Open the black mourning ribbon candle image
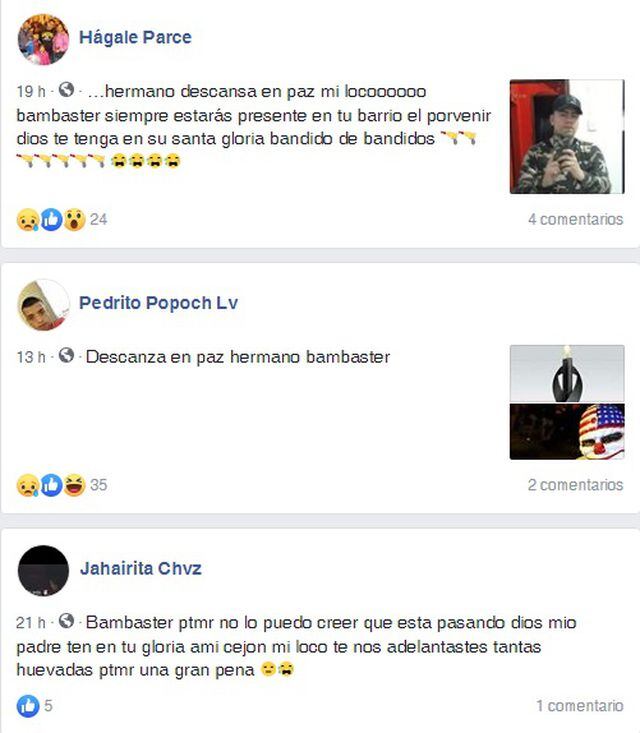The width and height of the screenshot is (640, 733). (x=567, y=374)
